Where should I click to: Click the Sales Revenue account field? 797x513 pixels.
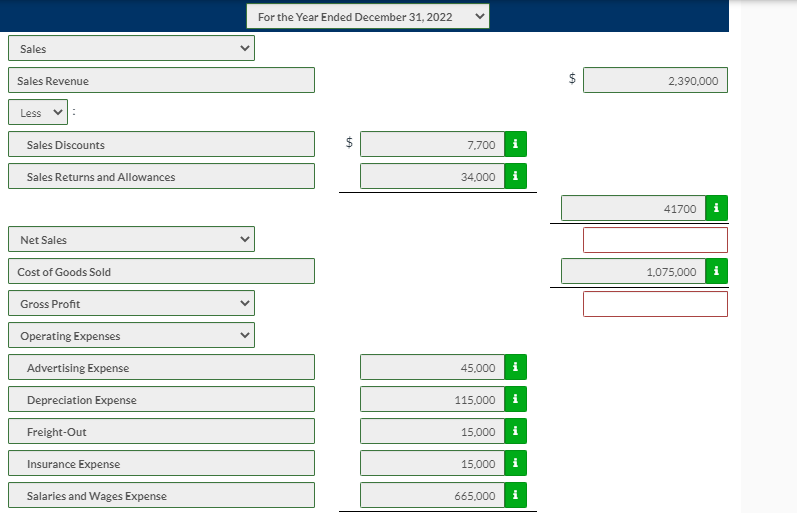pos(162,80)
